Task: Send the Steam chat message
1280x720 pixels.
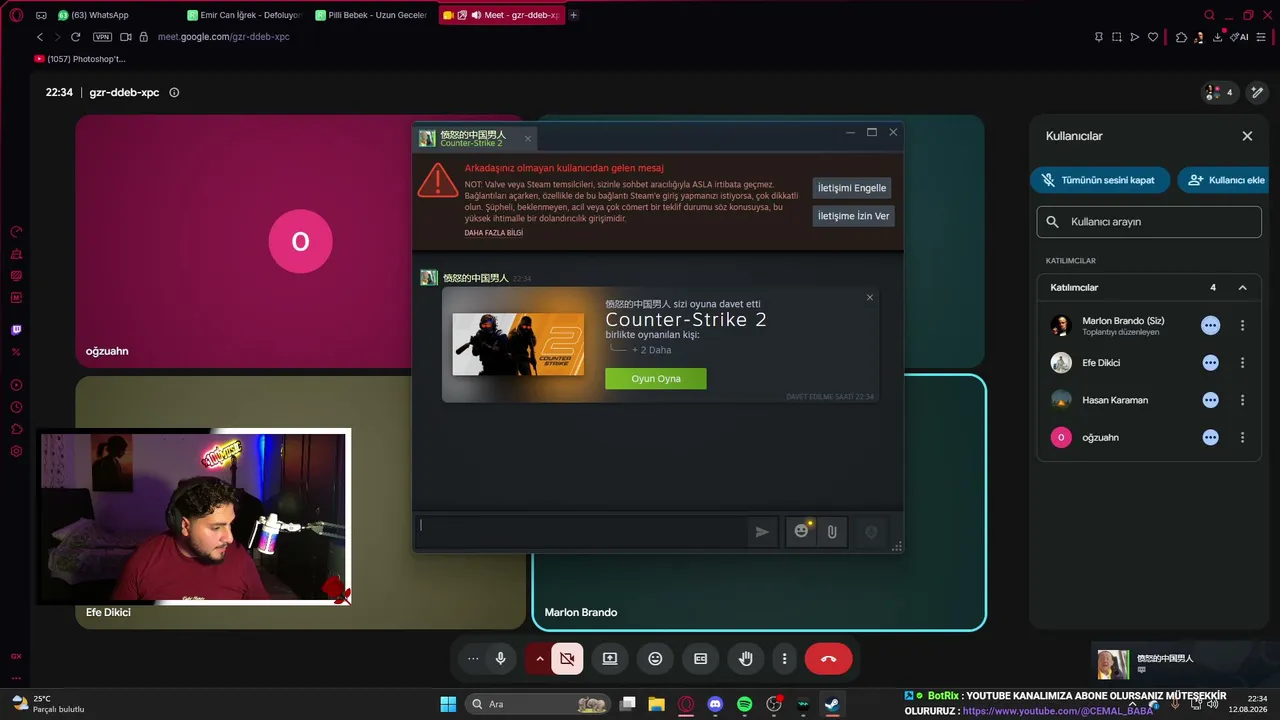Action: coord(762,532)
